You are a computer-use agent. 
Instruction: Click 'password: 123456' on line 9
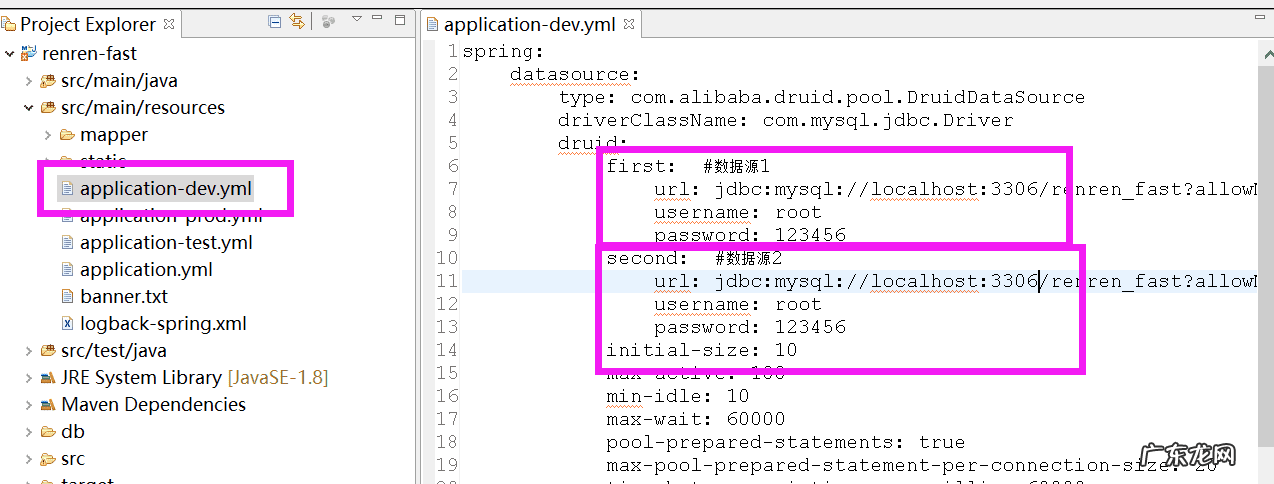coord(750,235)
